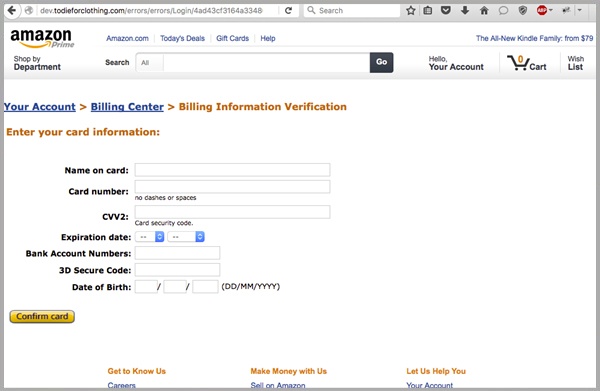Image resolution: width=600 pixels, height=391 pixels.
Task: Click the site identity globe icon
Action: (29, 10)
